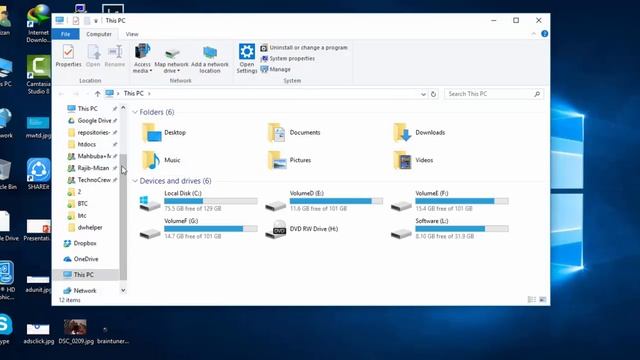Switch to large icons view layout
This screenshot has width=640, height=360.
(542, 300)
